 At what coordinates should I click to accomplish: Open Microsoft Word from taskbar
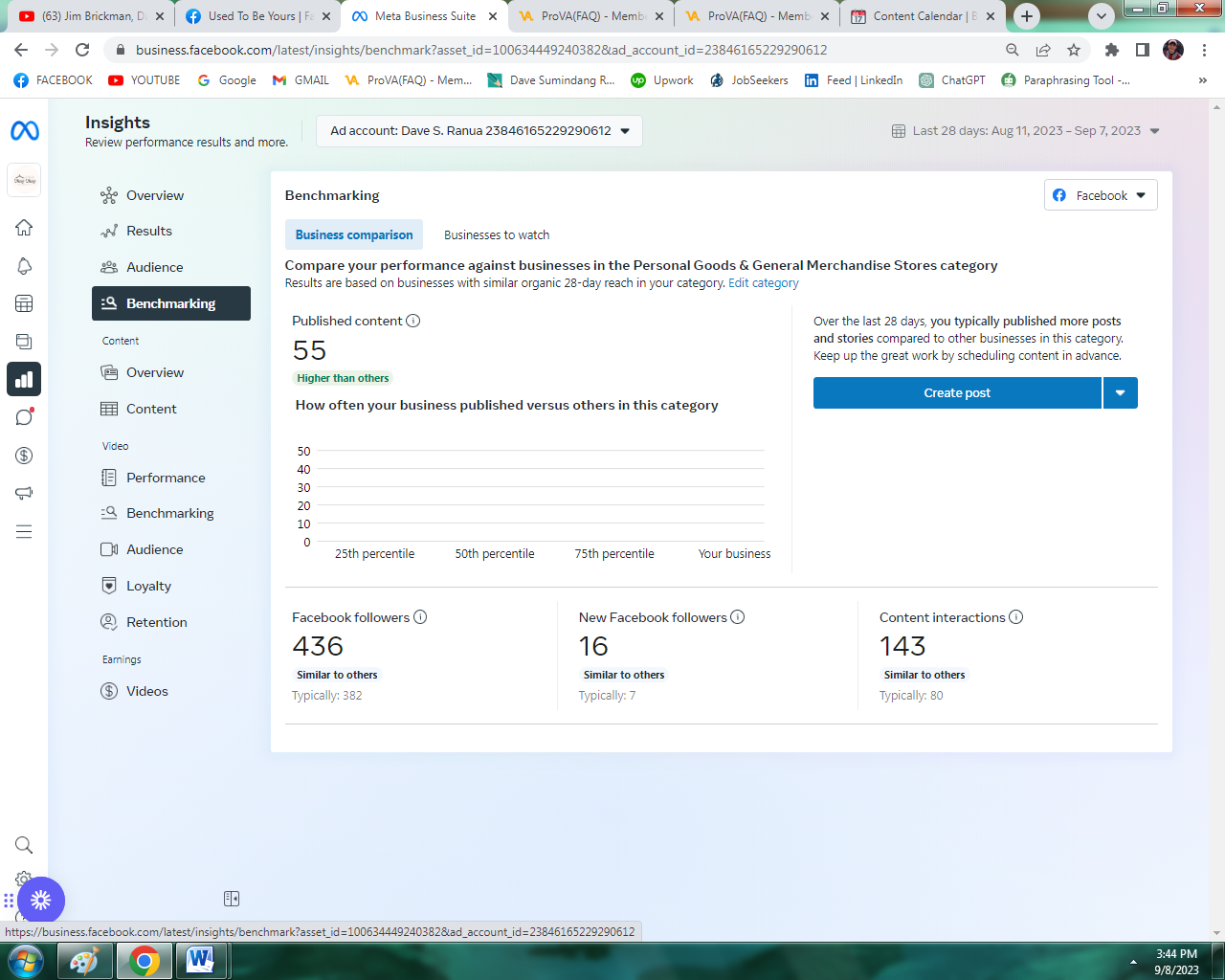tap(200, 960)
